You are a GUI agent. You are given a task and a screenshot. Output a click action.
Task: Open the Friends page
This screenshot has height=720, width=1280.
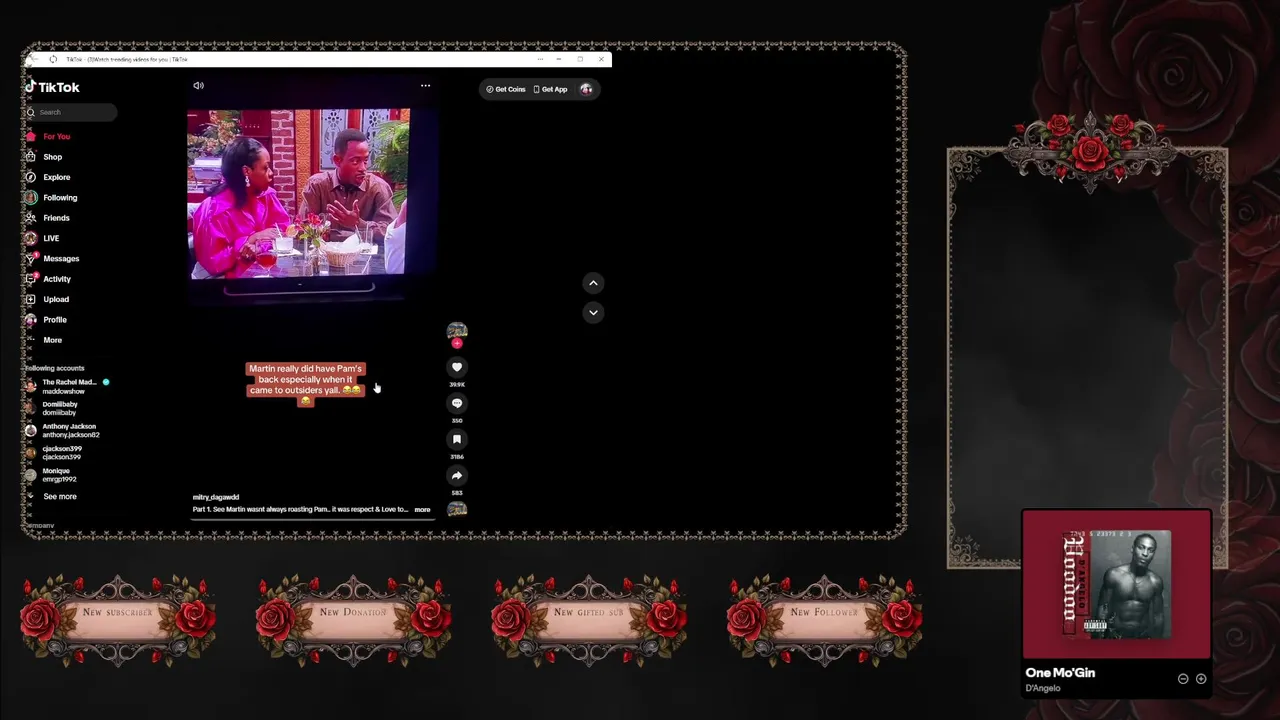click(56, 218)
